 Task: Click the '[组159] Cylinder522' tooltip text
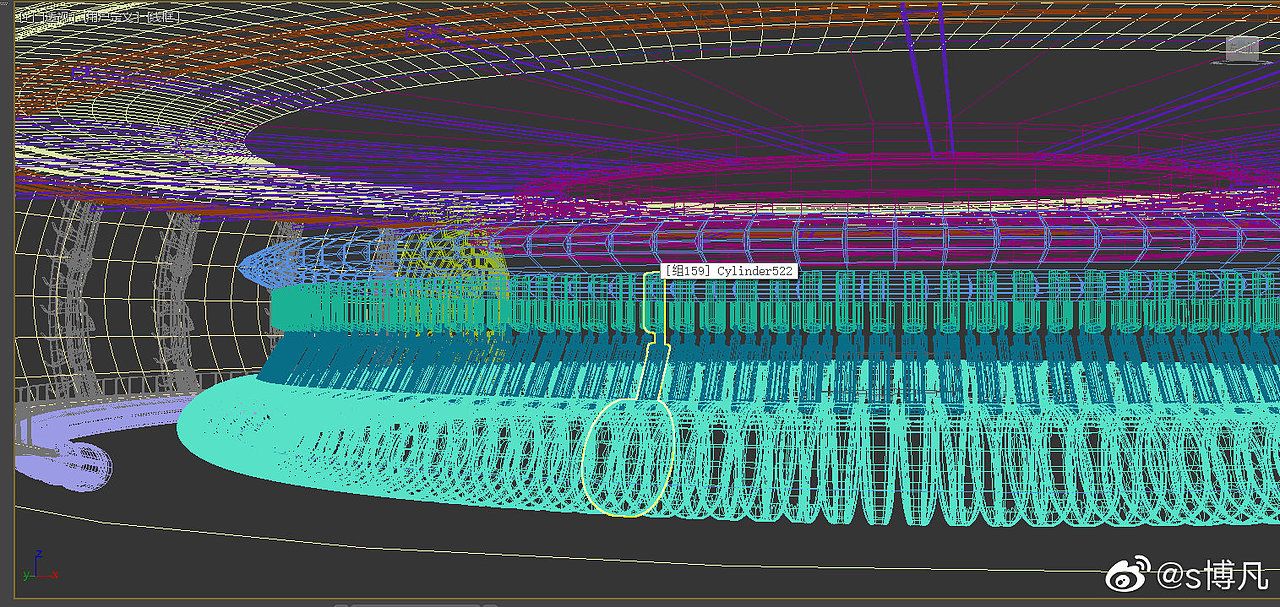pyautogui.click(x=729, y=271)
